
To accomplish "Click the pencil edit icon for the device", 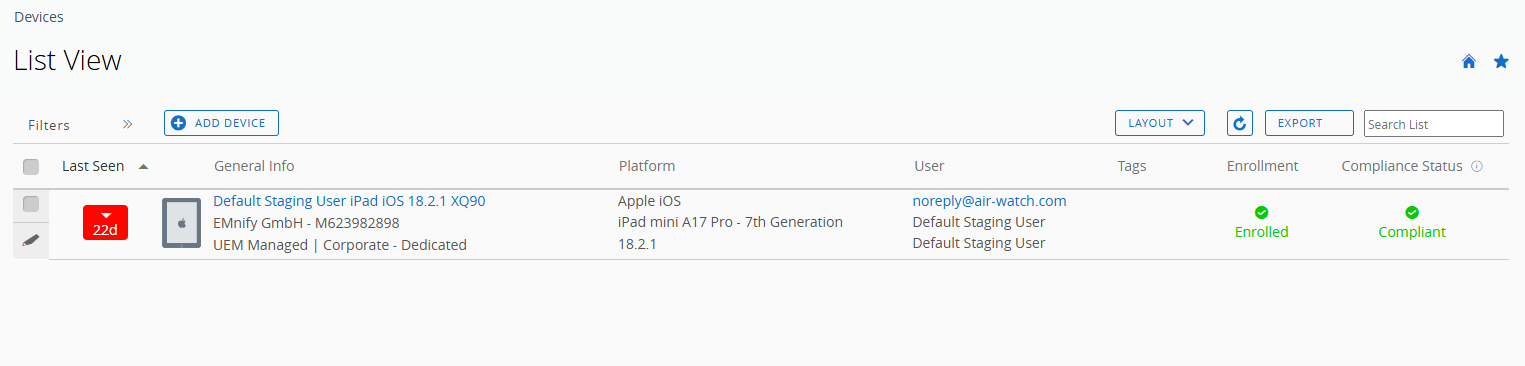I will [x=31, y=240].
